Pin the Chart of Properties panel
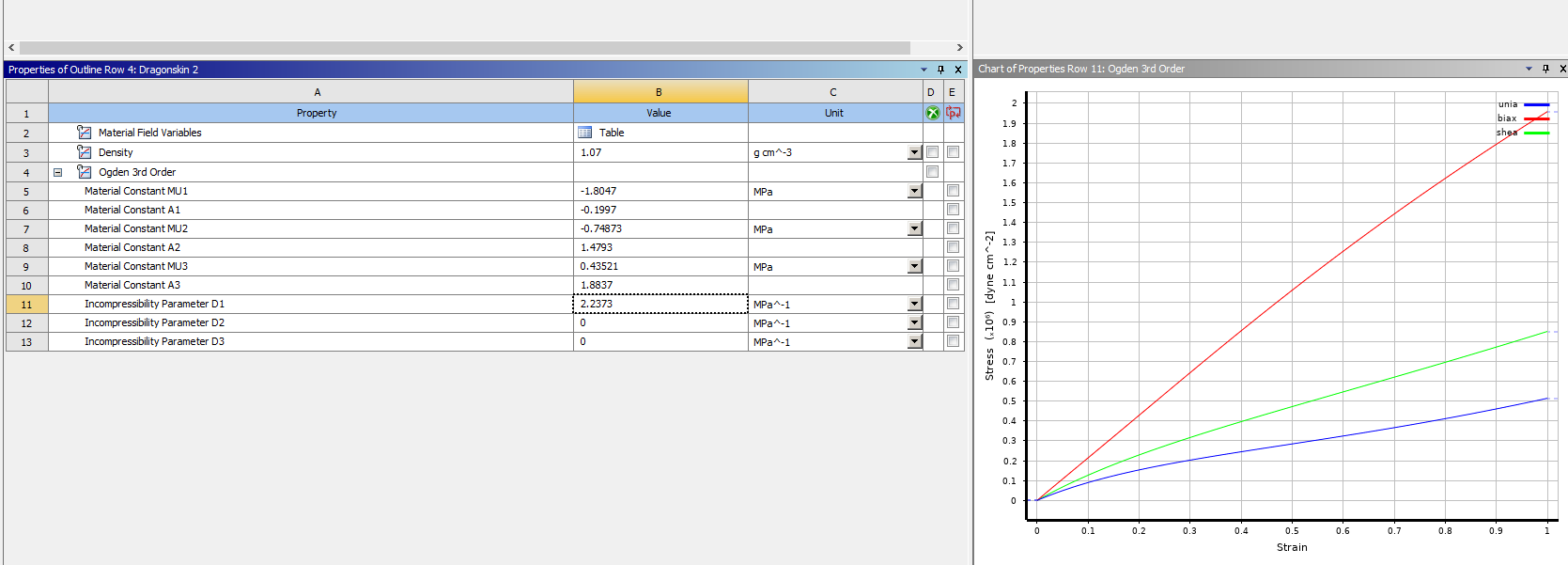Screen dimensions: 1568x565 pyautogui.click(x=1545, y=69)
